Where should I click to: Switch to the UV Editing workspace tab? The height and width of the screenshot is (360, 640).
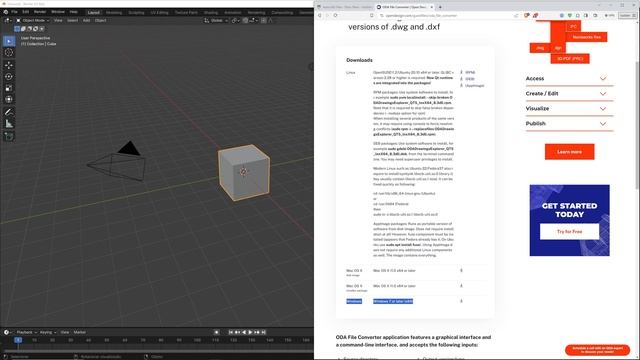point(160,13)
